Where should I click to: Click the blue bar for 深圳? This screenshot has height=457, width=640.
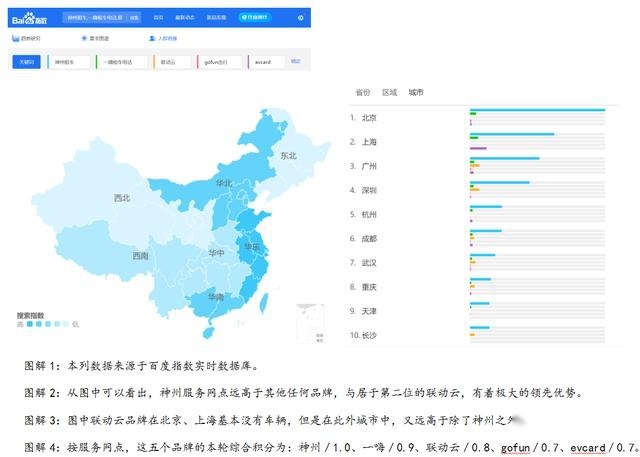click(x=500, y=182)
